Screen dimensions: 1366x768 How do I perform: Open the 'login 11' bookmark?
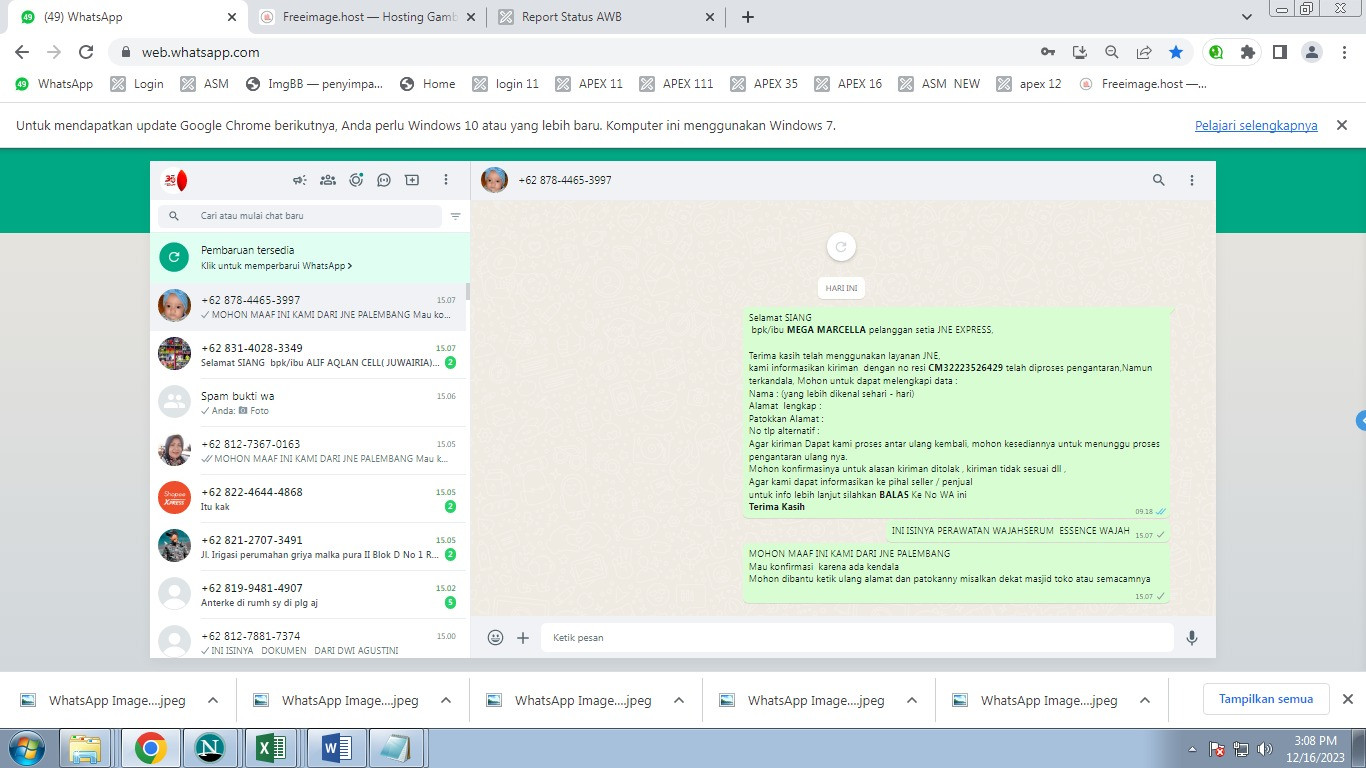(506, 84)
